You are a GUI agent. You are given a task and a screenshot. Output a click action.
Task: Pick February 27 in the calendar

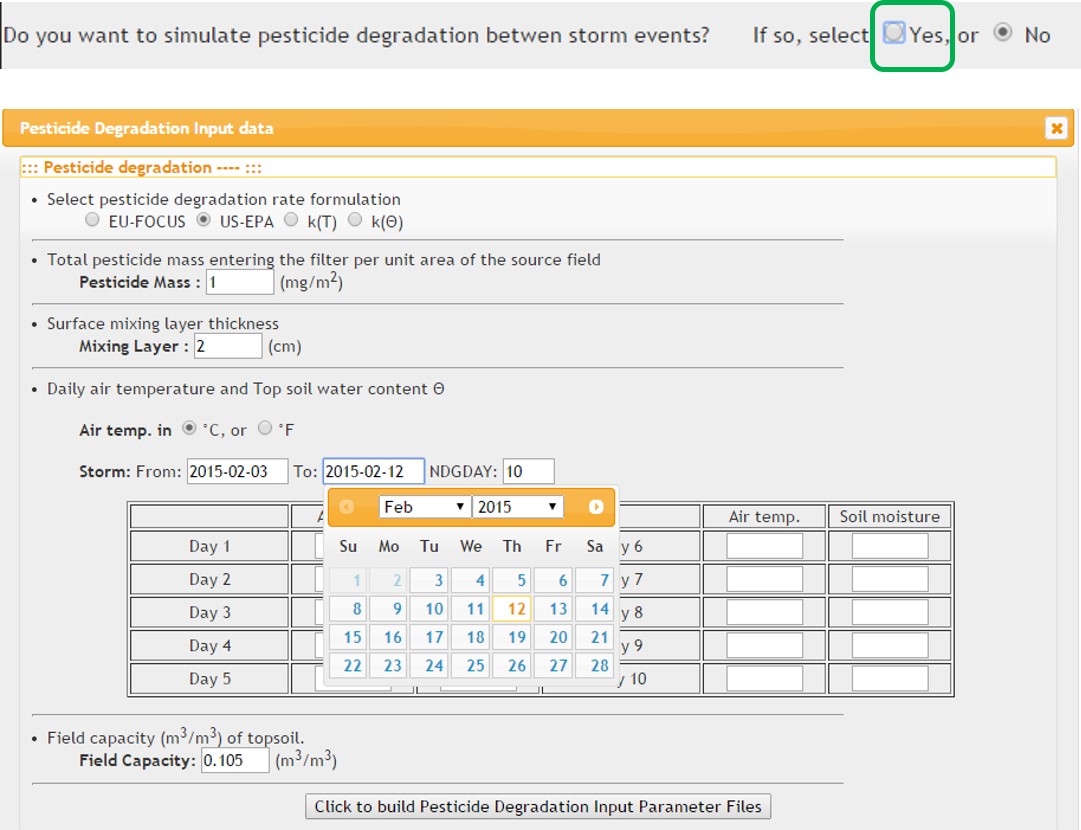[554, 665]
